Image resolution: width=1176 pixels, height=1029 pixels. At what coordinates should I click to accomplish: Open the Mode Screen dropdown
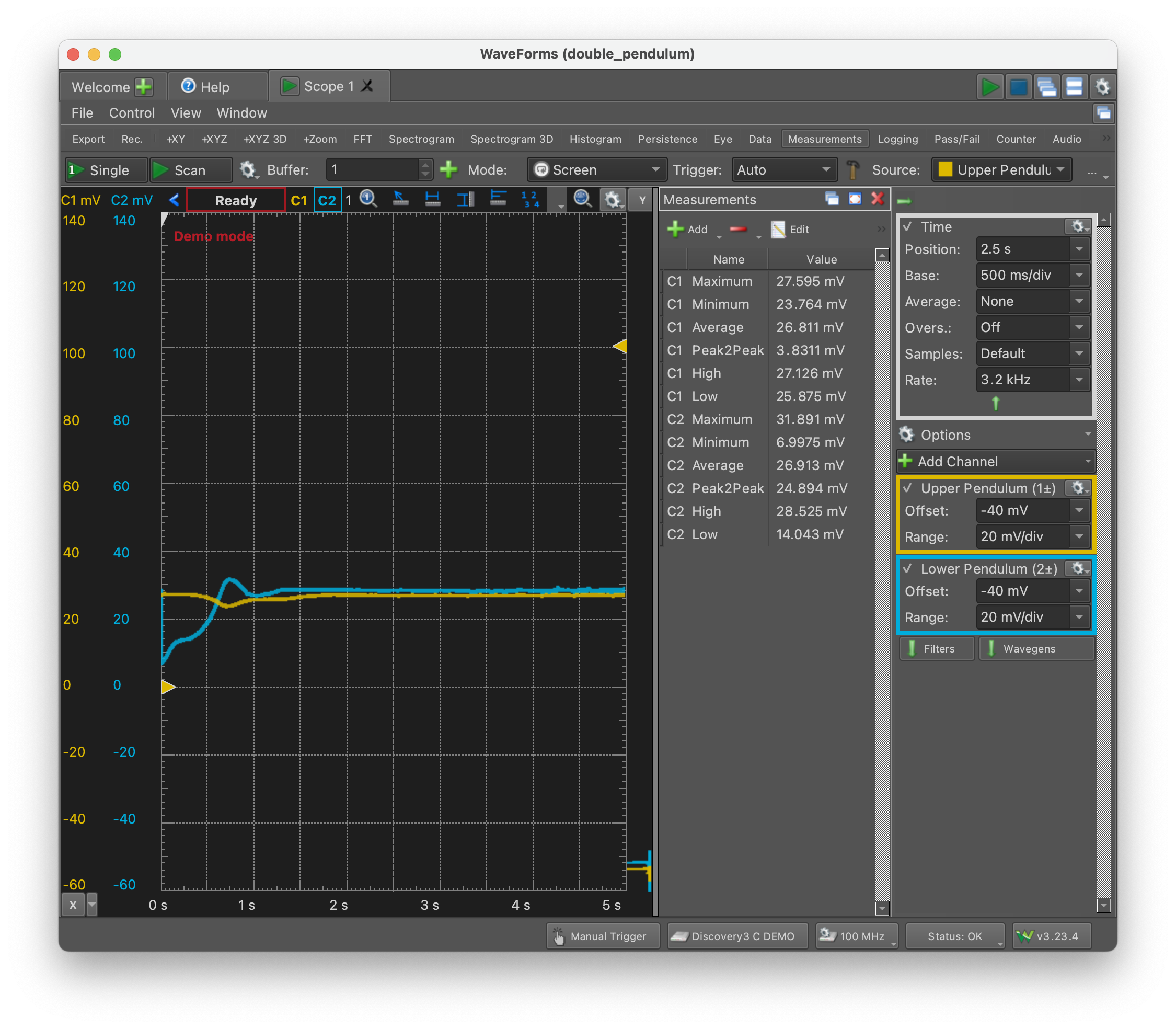(x=597, y=169)
